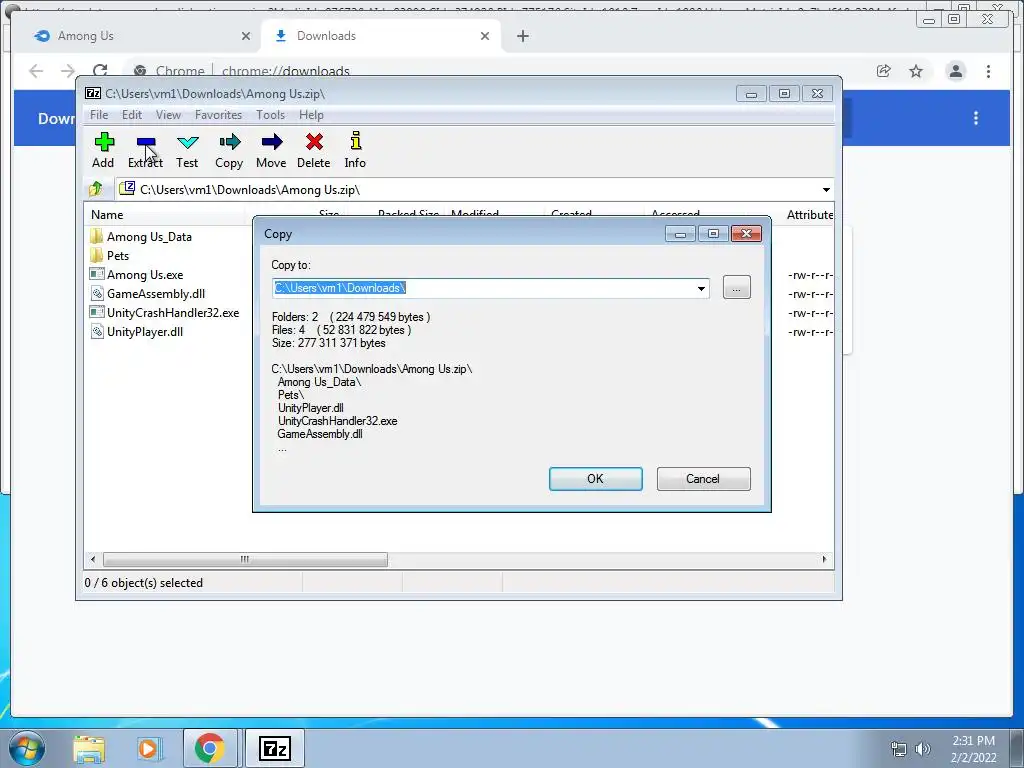The width and height of the screenshot is (1024, 768).
Task: Sort by the Attributes column header
Action: pyautogui.click(x=810, y=215)
